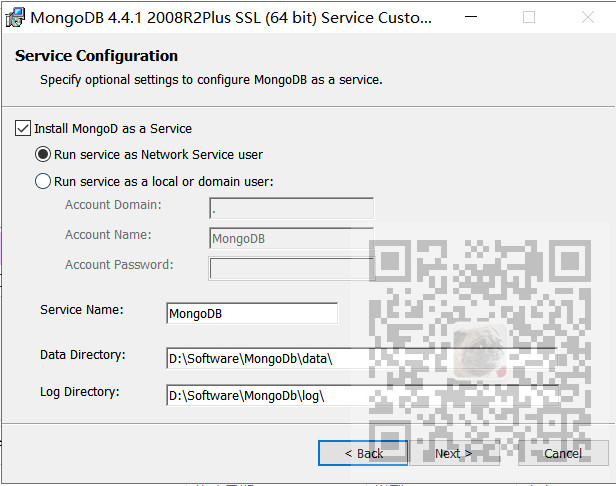Click the Service Configuration heading
The image size is (616, 486).
(x=96, y=56)
